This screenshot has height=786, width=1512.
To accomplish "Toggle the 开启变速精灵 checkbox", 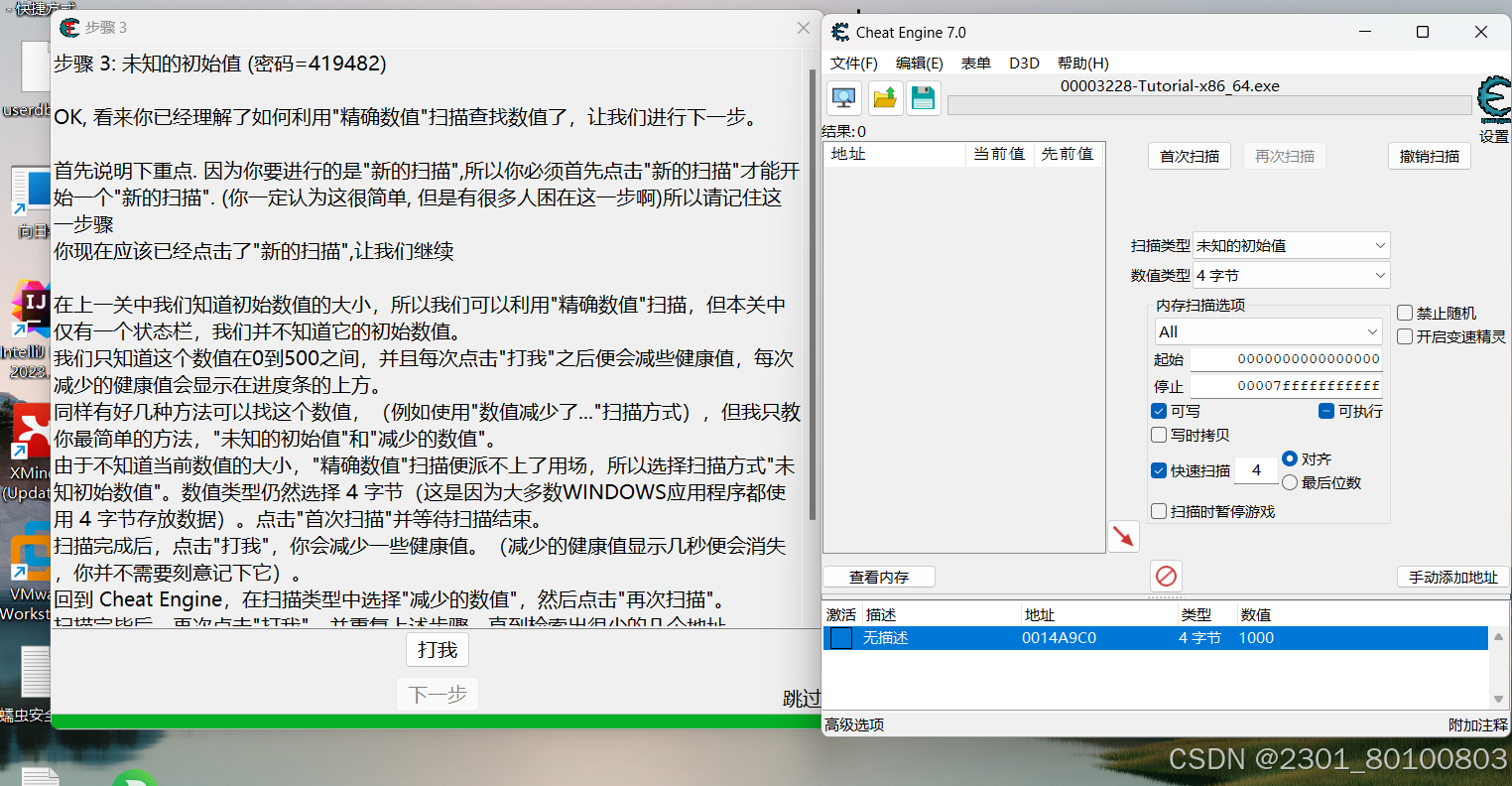I will pos(1405,336).
